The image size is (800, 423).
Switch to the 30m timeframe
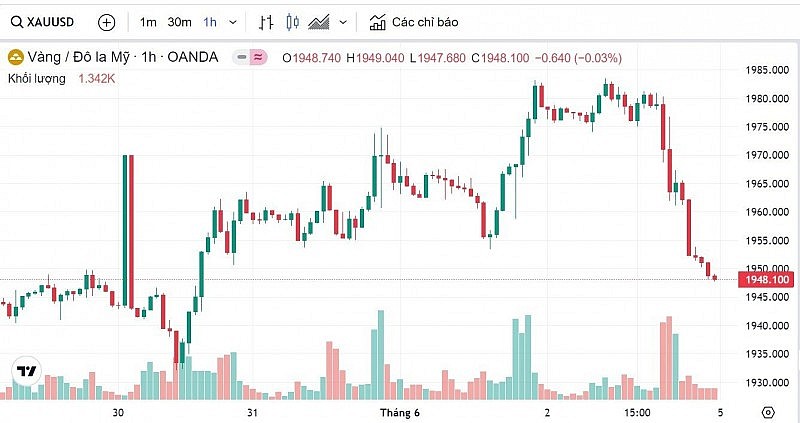[x=180, y=22]
